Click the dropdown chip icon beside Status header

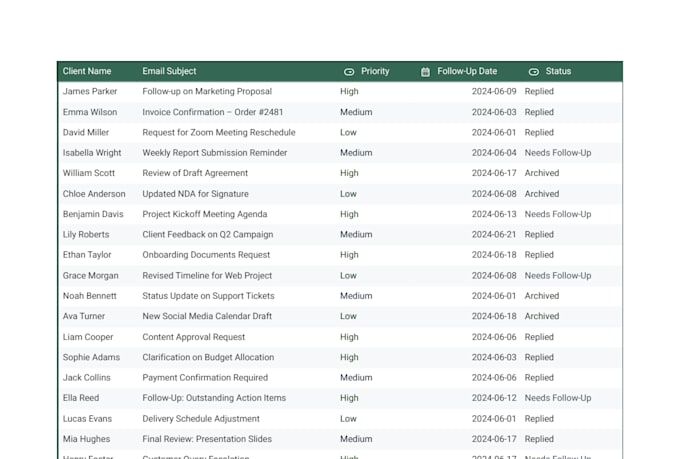click(x=534, y=72)
